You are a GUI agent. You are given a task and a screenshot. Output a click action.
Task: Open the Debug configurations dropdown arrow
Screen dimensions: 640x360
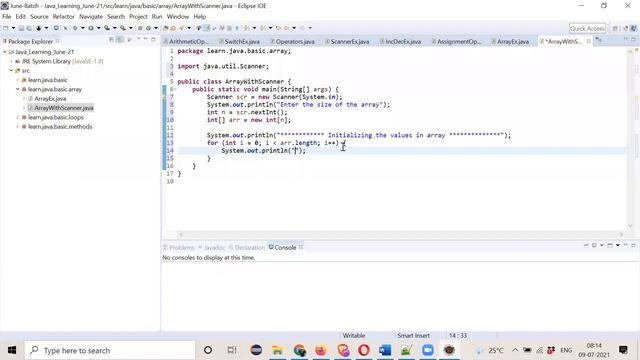[82, 28]
